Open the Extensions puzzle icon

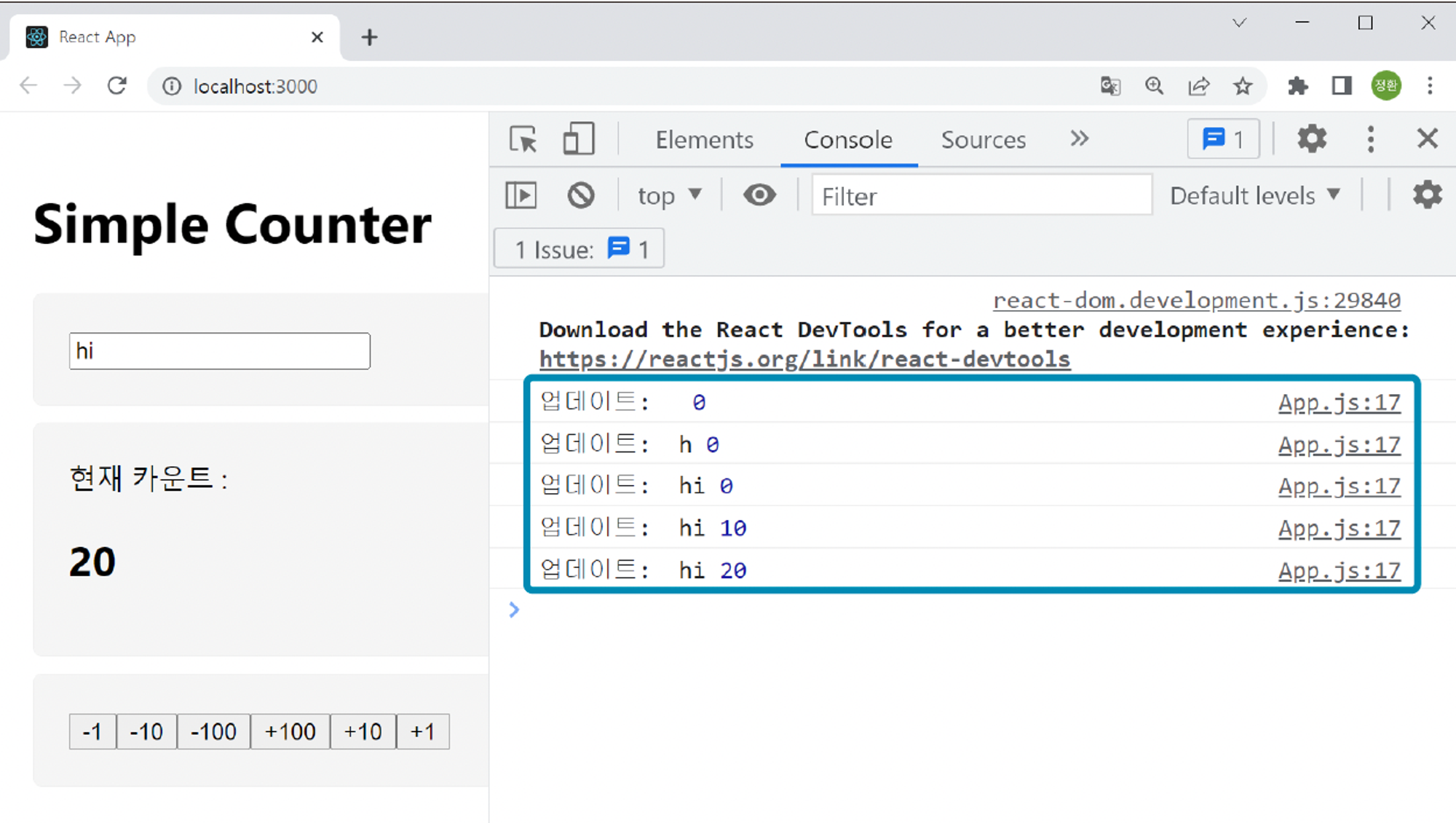[1297, 86]
